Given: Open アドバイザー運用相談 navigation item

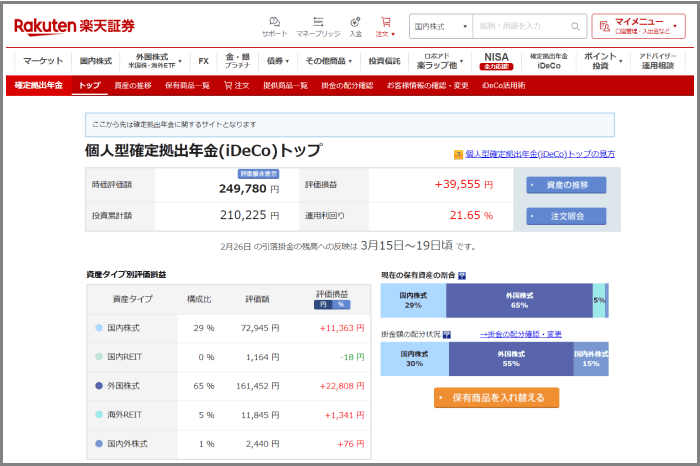Looking at the screenshot, I should 658,61.
